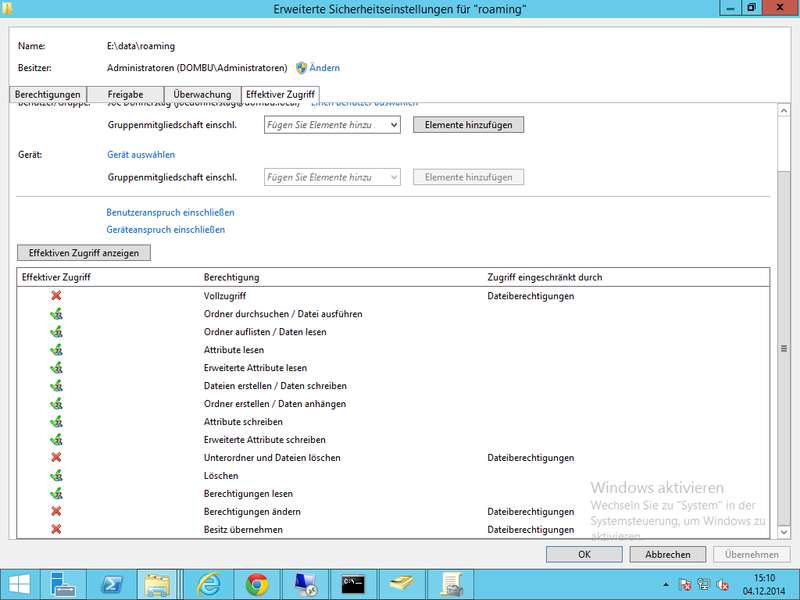
Task: Click the green check icon for Ordner durchsuchen / Datei ausführen
Action: coord(56,314)
